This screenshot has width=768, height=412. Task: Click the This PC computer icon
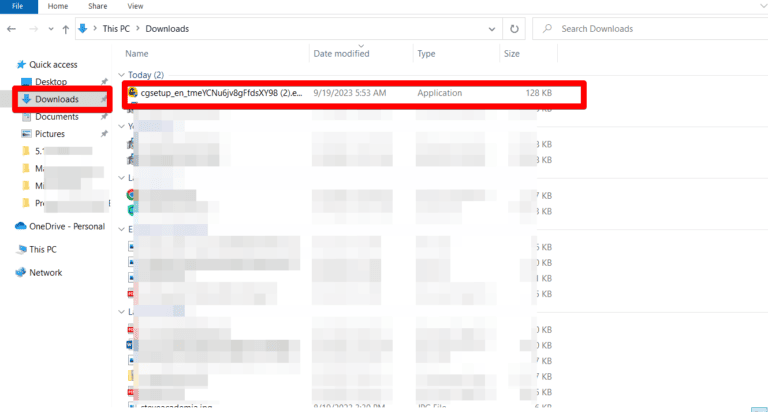click(x=21, y=249)
